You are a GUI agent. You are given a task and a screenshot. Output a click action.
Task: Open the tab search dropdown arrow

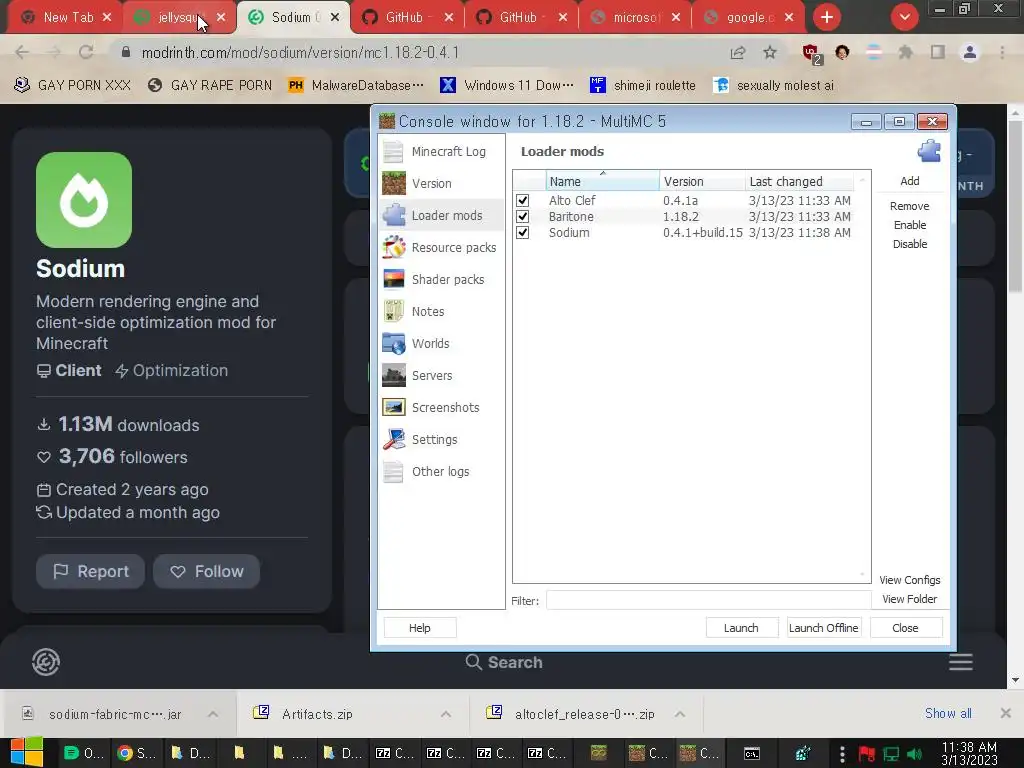pyautogui.click(x=904, y=18)
